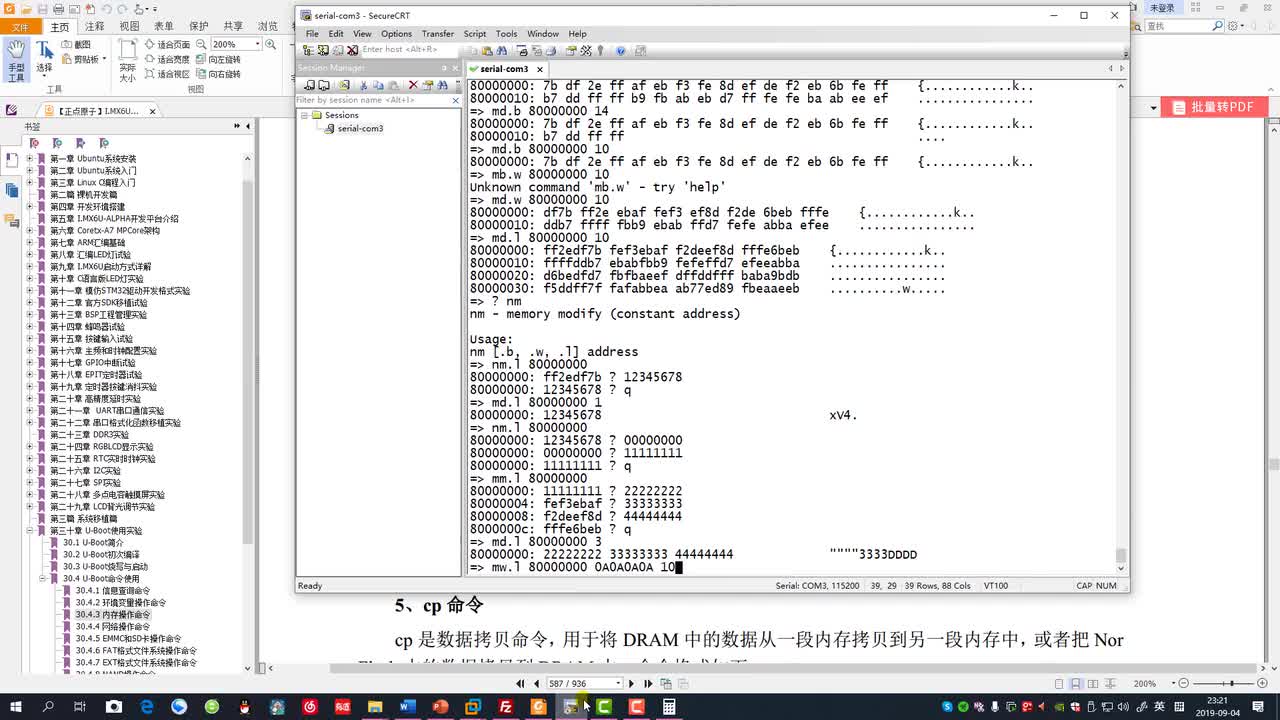Select the Hand tool in PDF reader
Screen dimensions: 1280x720
[x=16, y=61]
